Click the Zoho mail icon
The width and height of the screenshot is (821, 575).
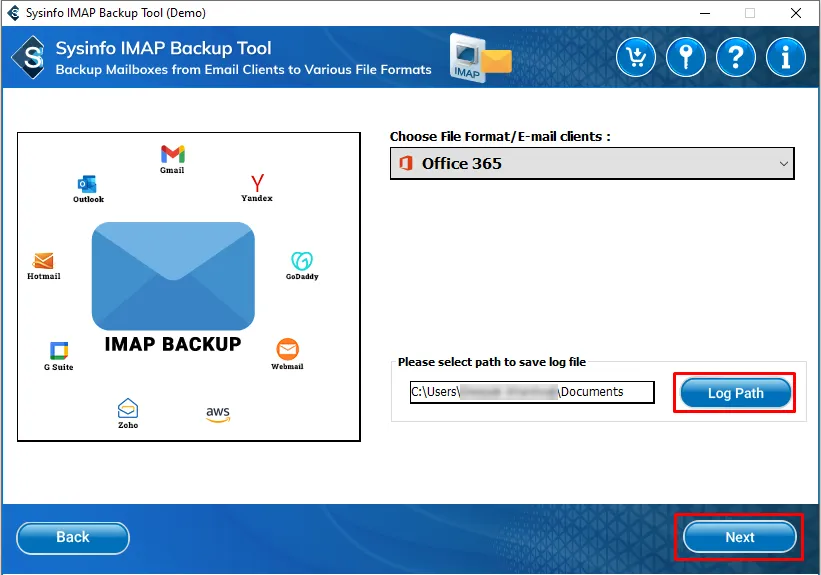(128, 408)
